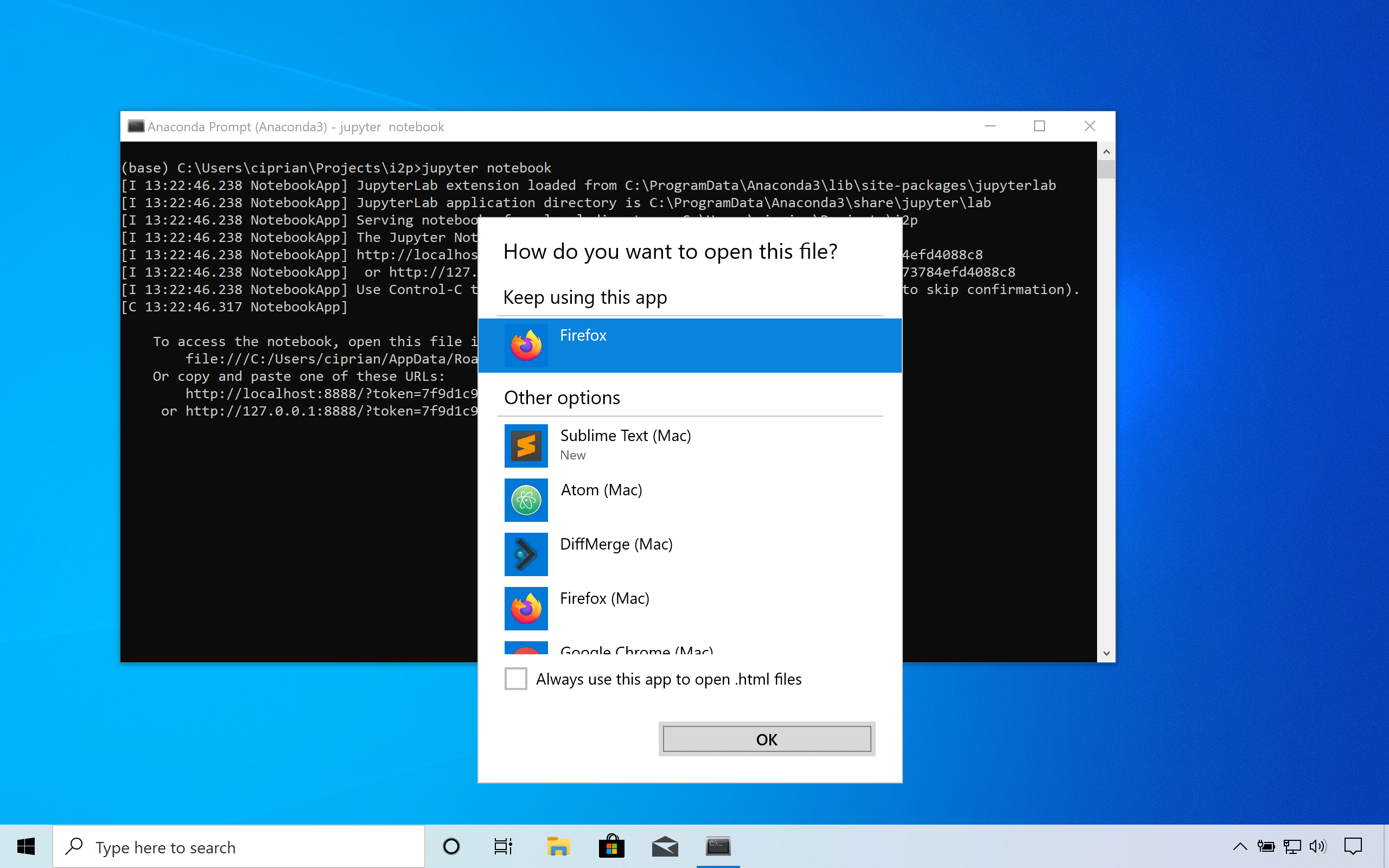Select Firefox under Keep using this app
1389x868 pixels.
coord(689,345)
